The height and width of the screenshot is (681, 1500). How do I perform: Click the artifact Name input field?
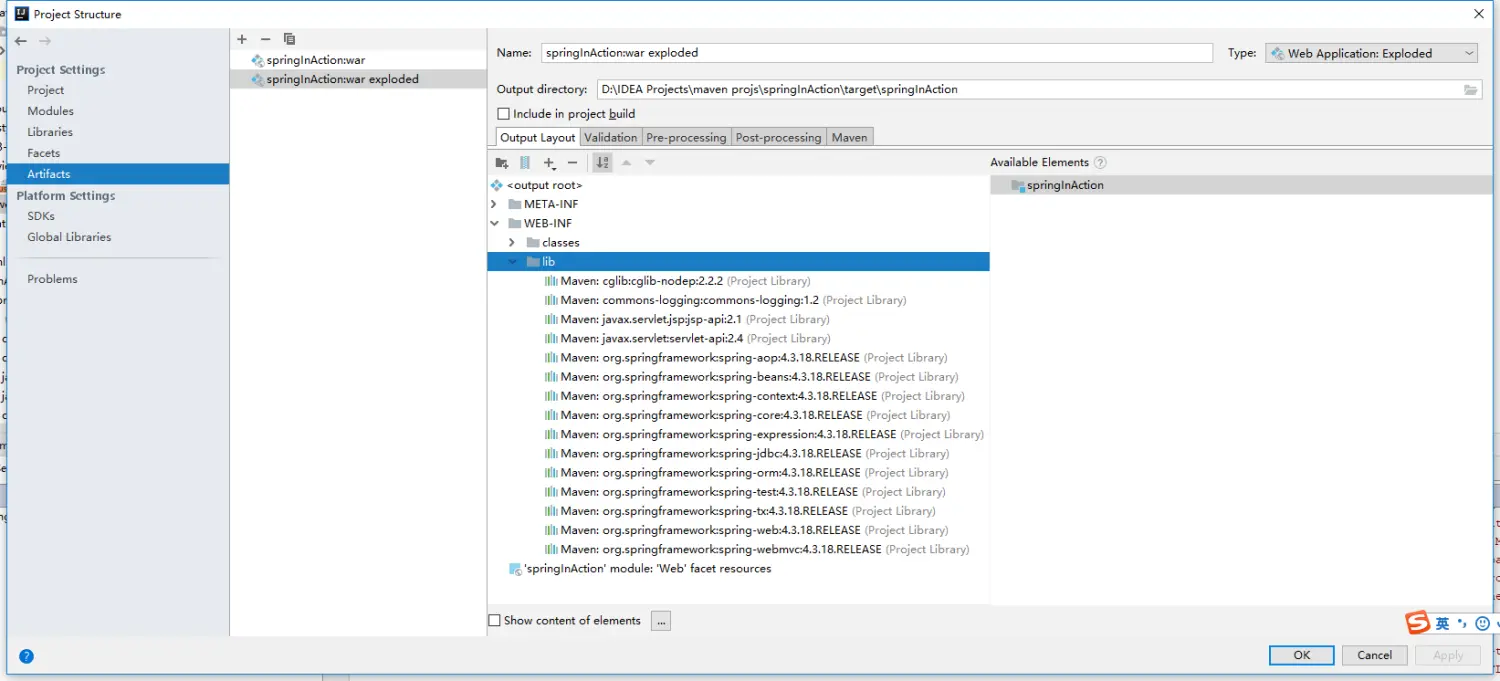(877, 53)
